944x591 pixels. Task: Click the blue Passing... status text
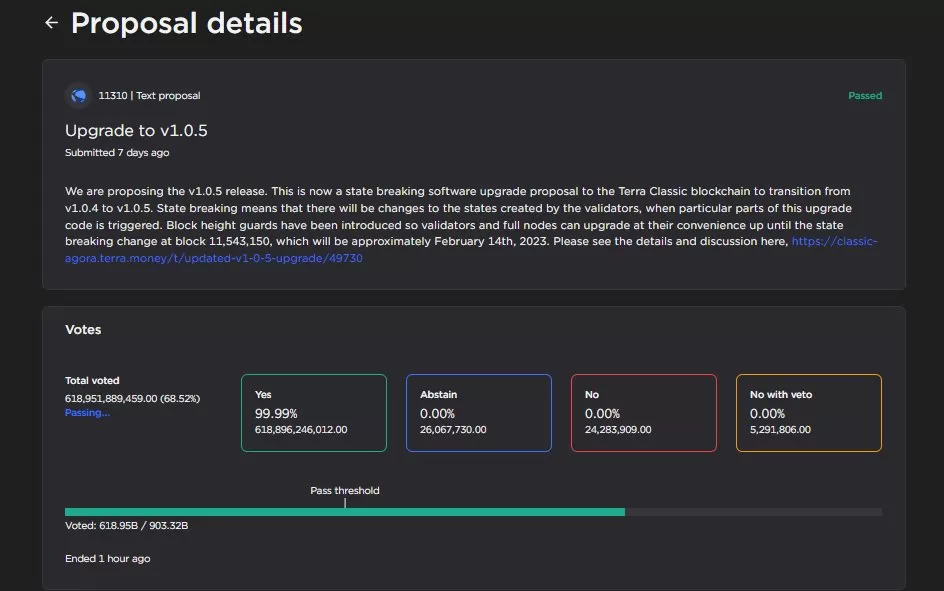(88, 412)
